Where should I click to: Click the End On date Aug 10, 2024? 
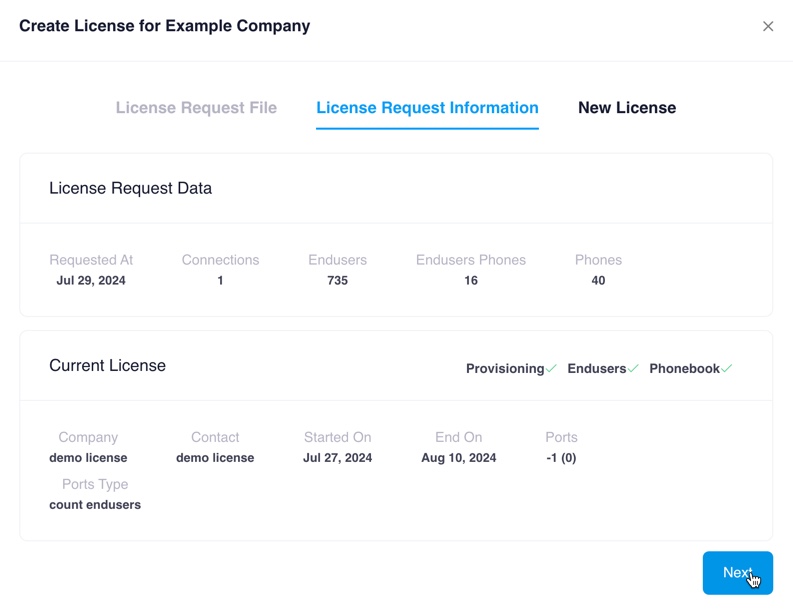pos(458,458)
